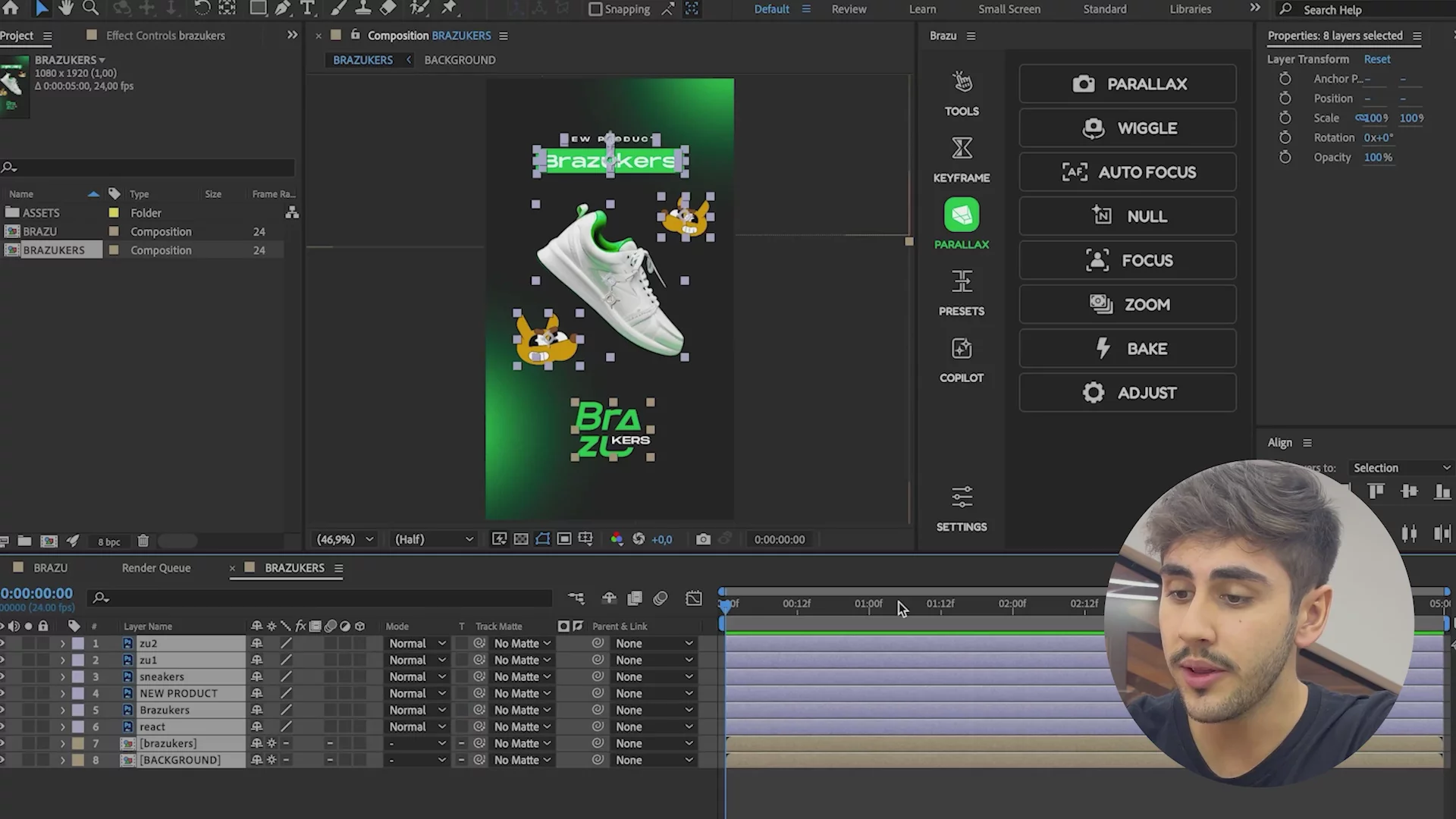Select the Pen tool
1456x819 pixels.
pos(283,8)
